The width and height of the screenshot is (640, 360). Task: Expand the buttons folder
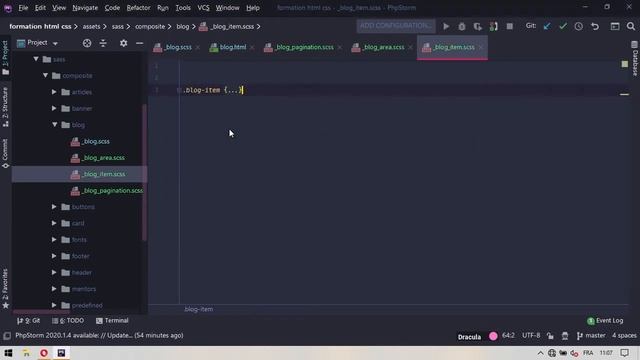(x=54, y=207)
